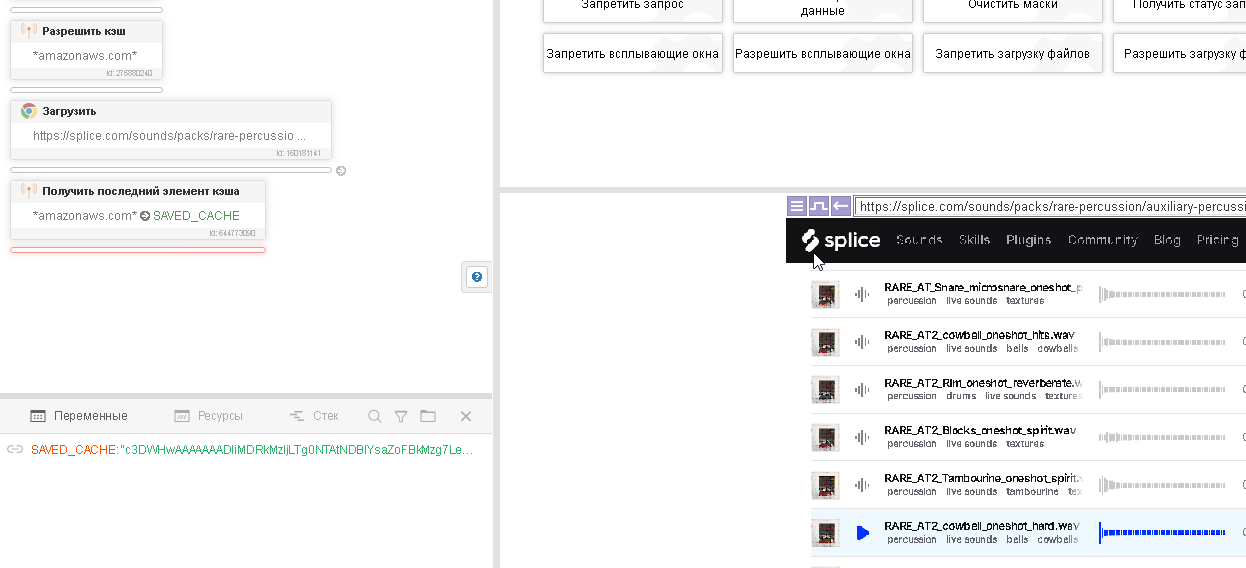
Task: Click file name RARE_AT2_Rim_oneshot_reverberate.wav
Action: (x=983, y=382)
